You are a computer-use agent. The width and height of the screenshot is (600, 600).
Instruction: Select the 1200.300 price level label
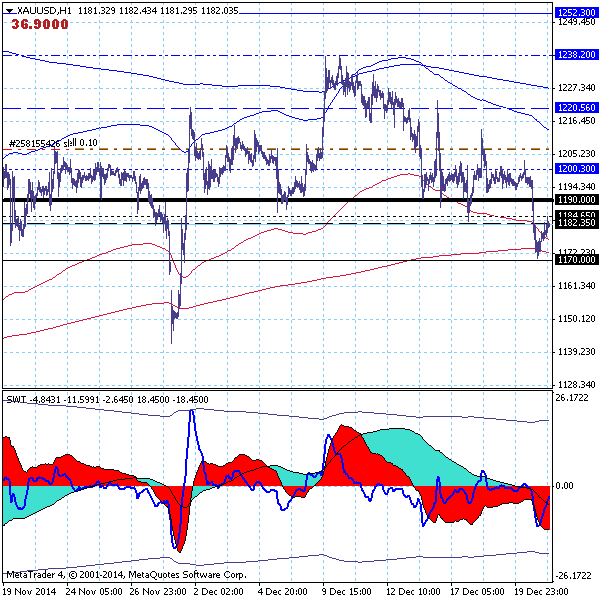pos(576,168)
